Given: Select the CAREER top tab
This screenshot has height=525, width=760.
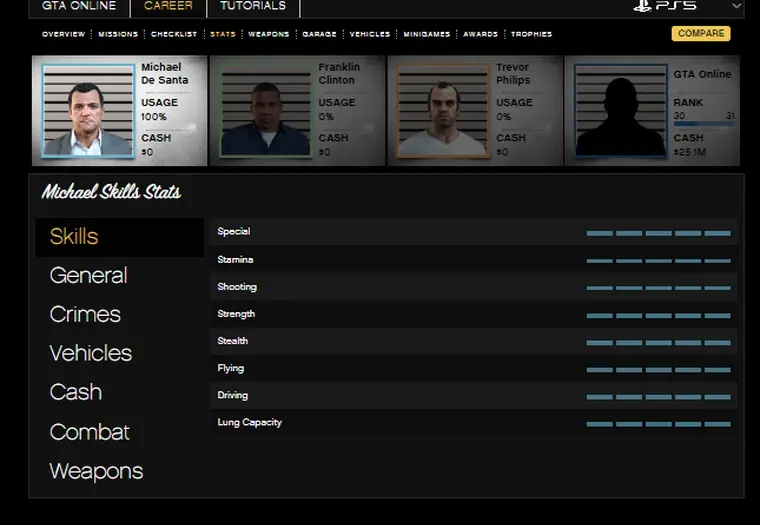Looking at the screenshot, I should pos(168,6).
